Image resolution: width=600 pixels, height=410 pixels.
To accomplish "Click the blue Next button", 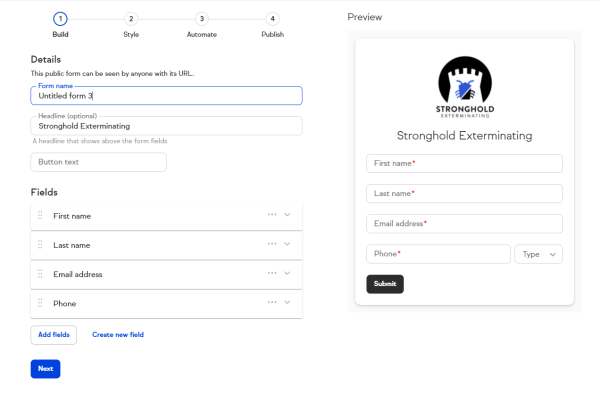I will [x=46, y=369].
